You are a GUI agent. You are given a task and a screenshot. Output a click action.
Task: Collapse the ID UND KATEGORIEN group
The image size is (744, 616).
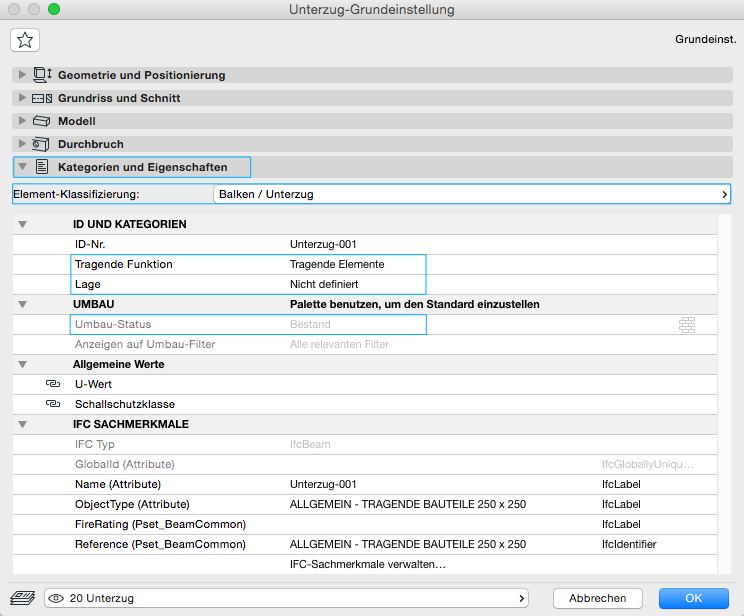click(x=23, y=224)
